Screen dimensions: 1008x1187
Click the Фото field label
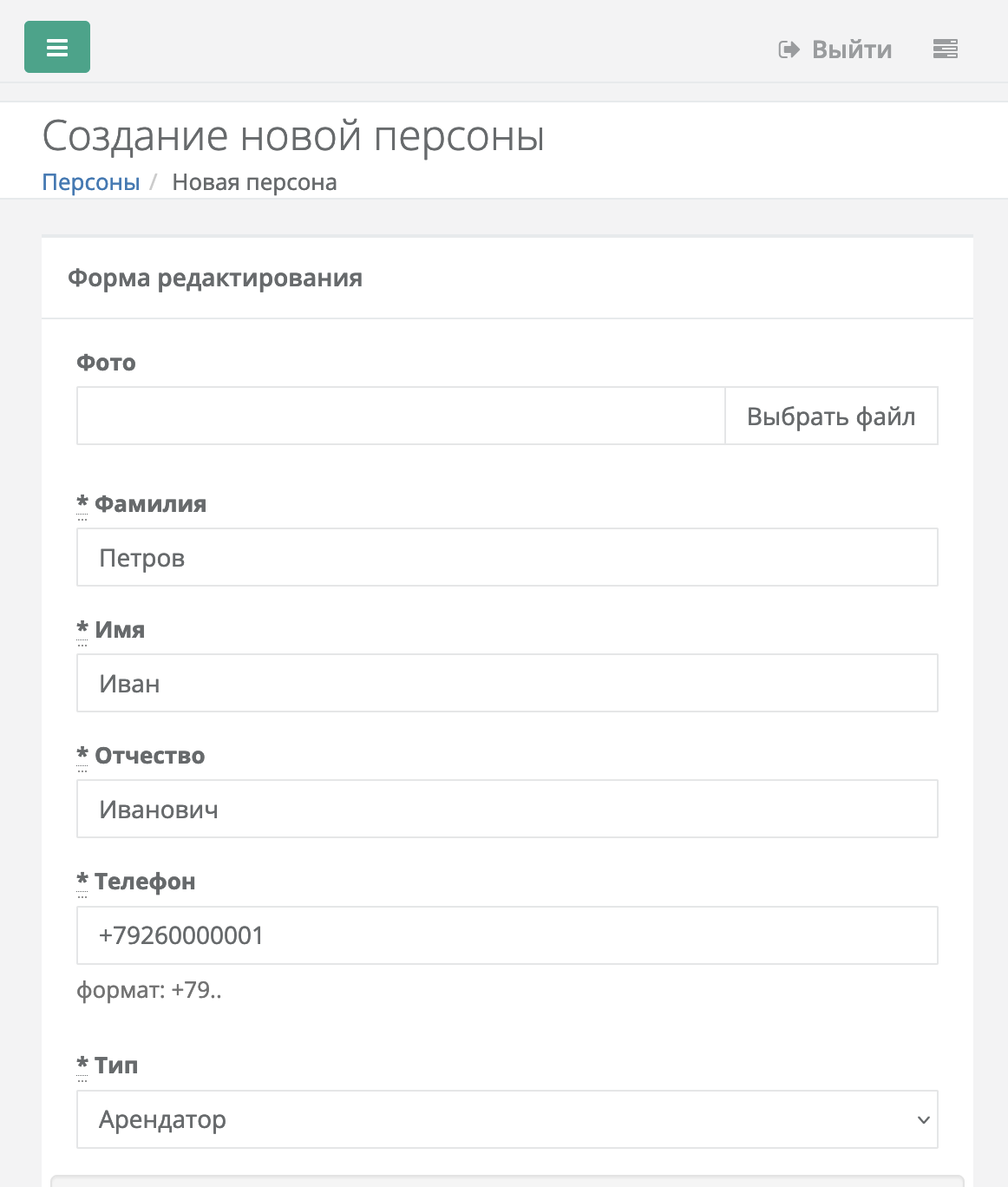point(106,363)
